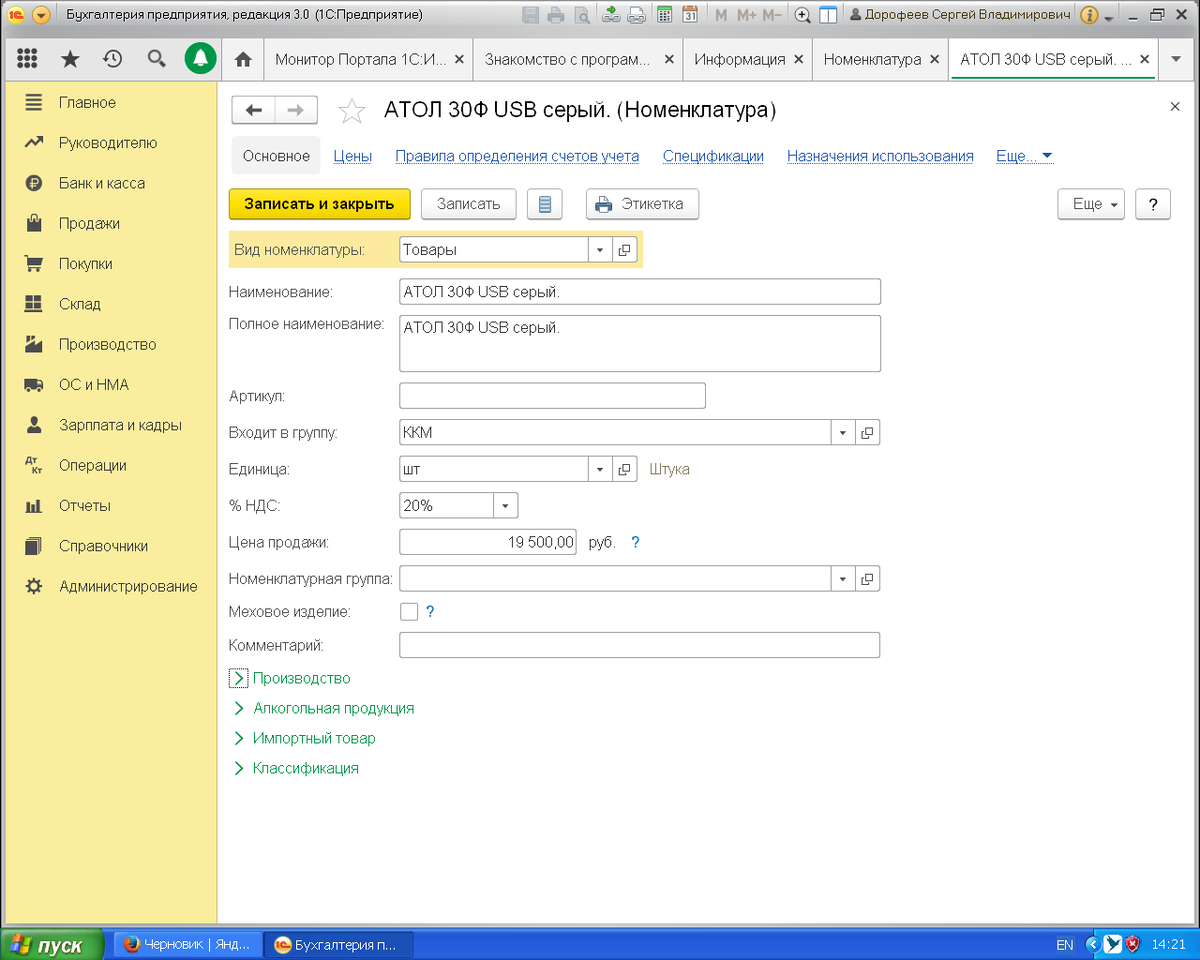Click the yellow information icon
The height and width of the screenshot is (960, 1200).
coord(1089,16)
